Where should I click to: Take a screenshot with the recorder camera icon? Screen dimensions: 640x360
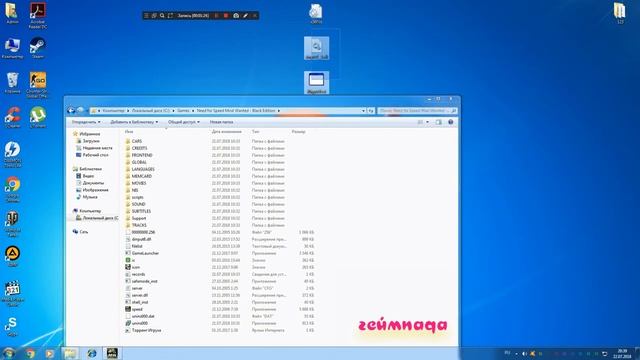click(x=236, y=16)
